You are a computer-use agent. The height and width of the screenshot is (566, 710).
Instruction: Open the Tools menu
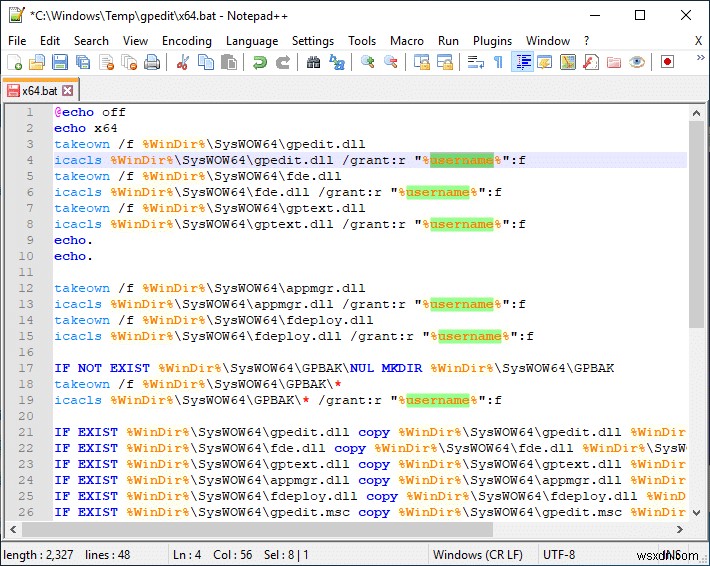point(362,41)
